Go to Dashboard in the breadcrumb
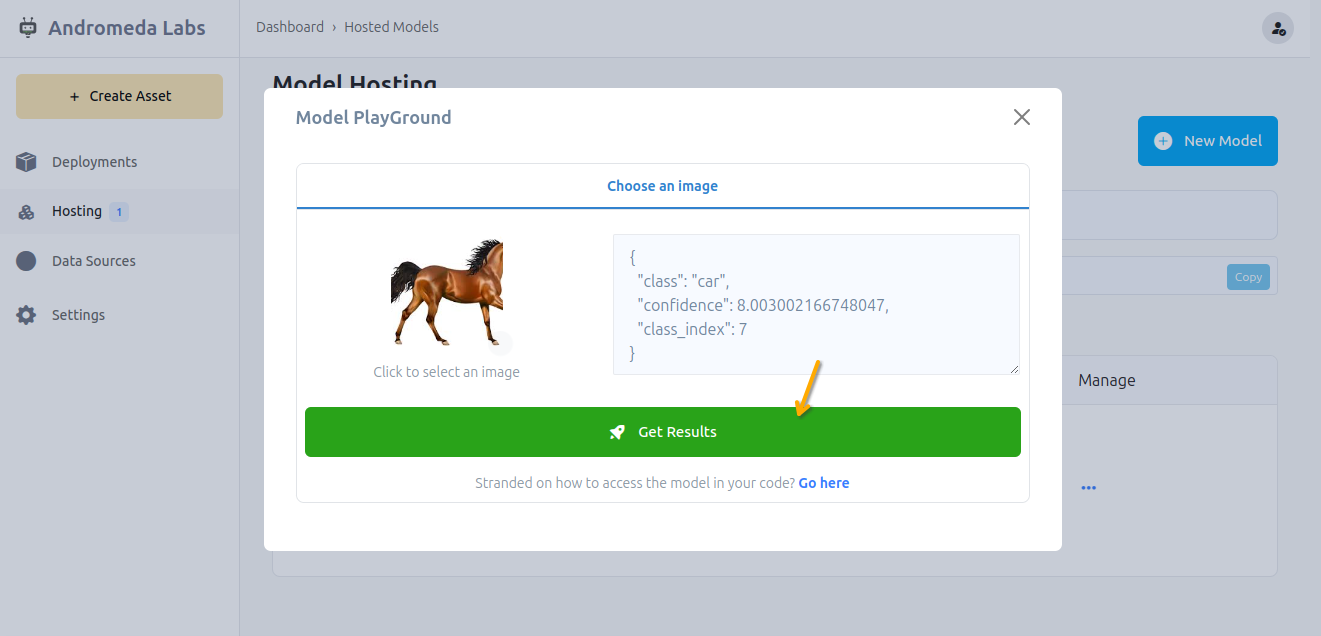 click(x=289, y=27)
